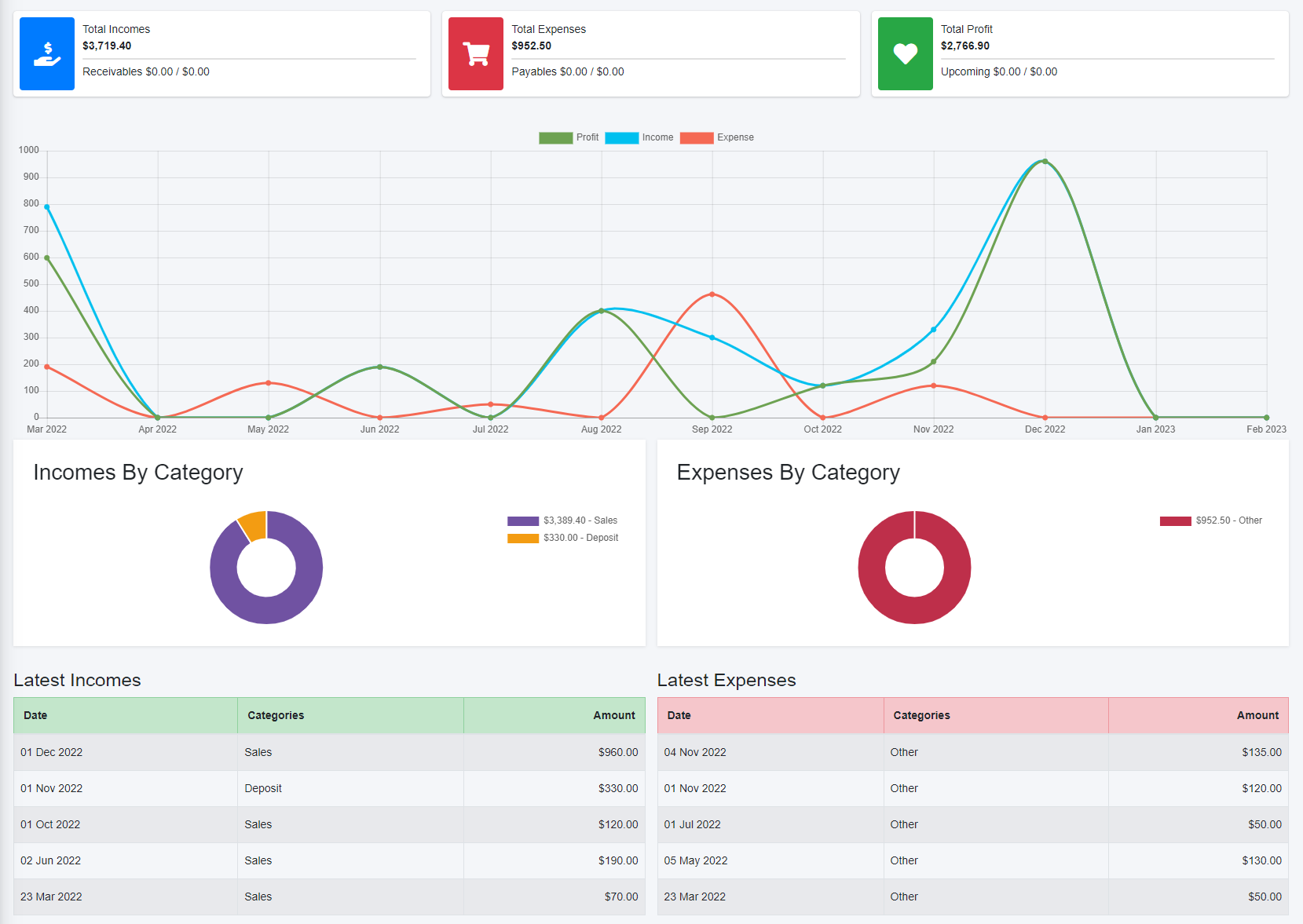Click the green Total Profit heart icon

click(x=905, y=54)
